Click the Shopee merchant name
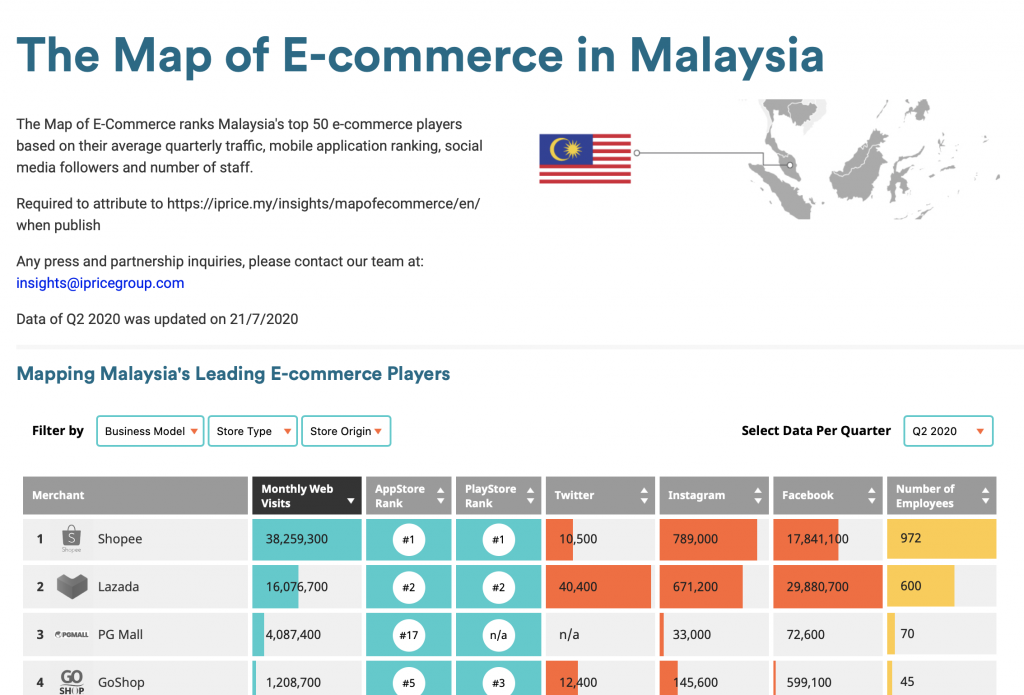This screenshot has height=695, width=1024. (x=120, y=539)
